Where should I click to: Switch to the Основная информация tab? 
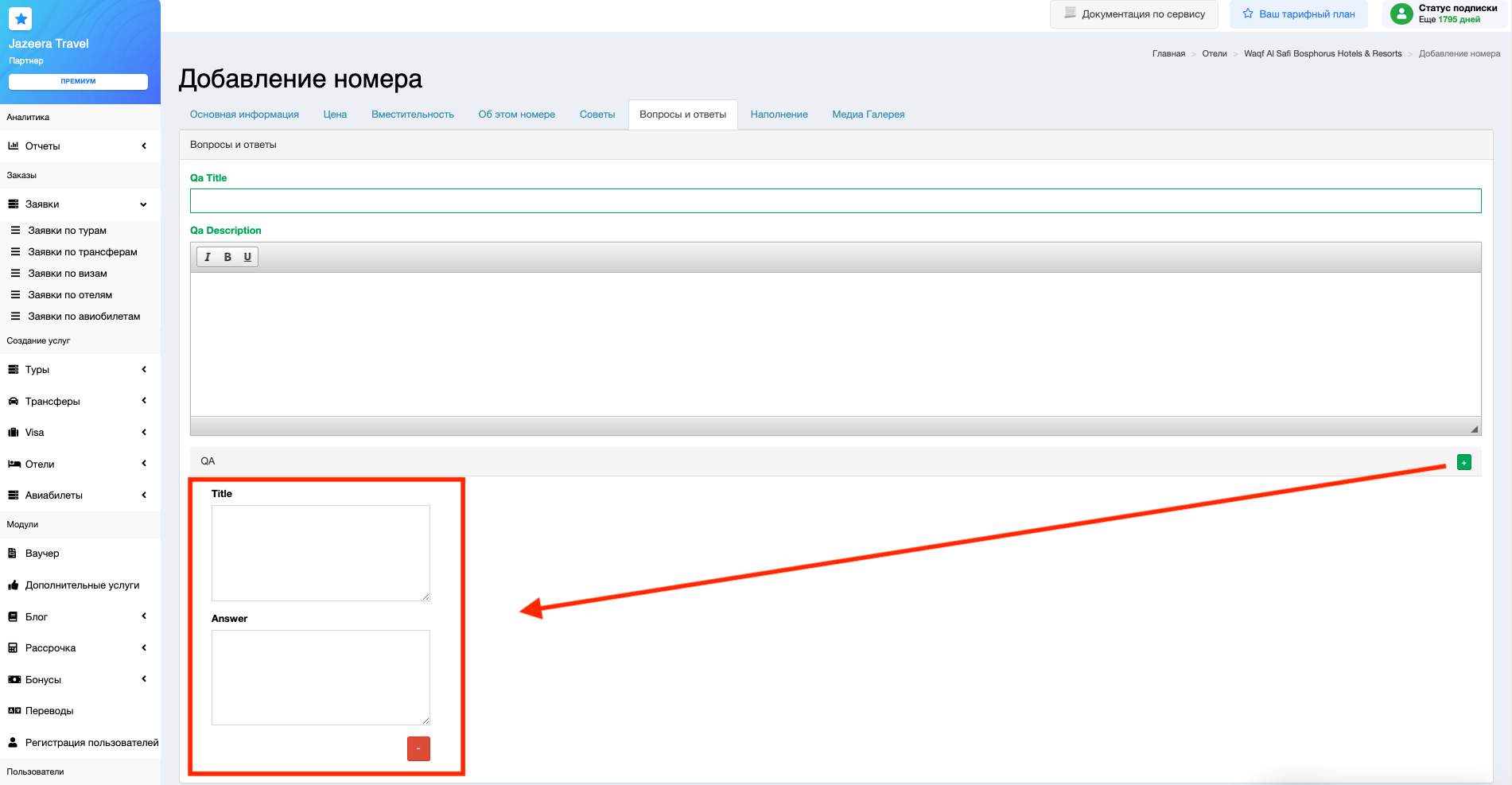tap(244, 115)
